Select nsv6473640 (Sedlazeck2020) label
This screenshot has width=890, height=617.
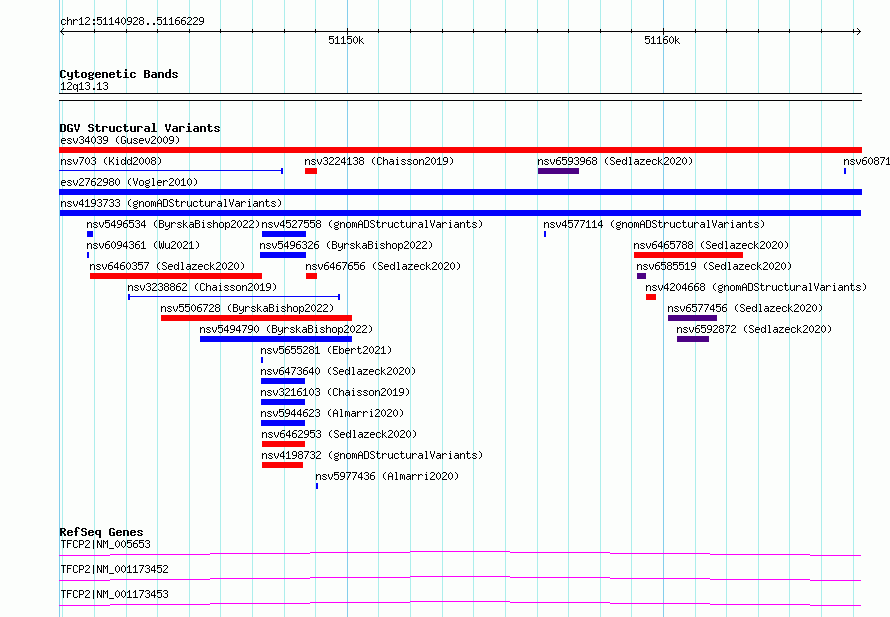point(338,371)
